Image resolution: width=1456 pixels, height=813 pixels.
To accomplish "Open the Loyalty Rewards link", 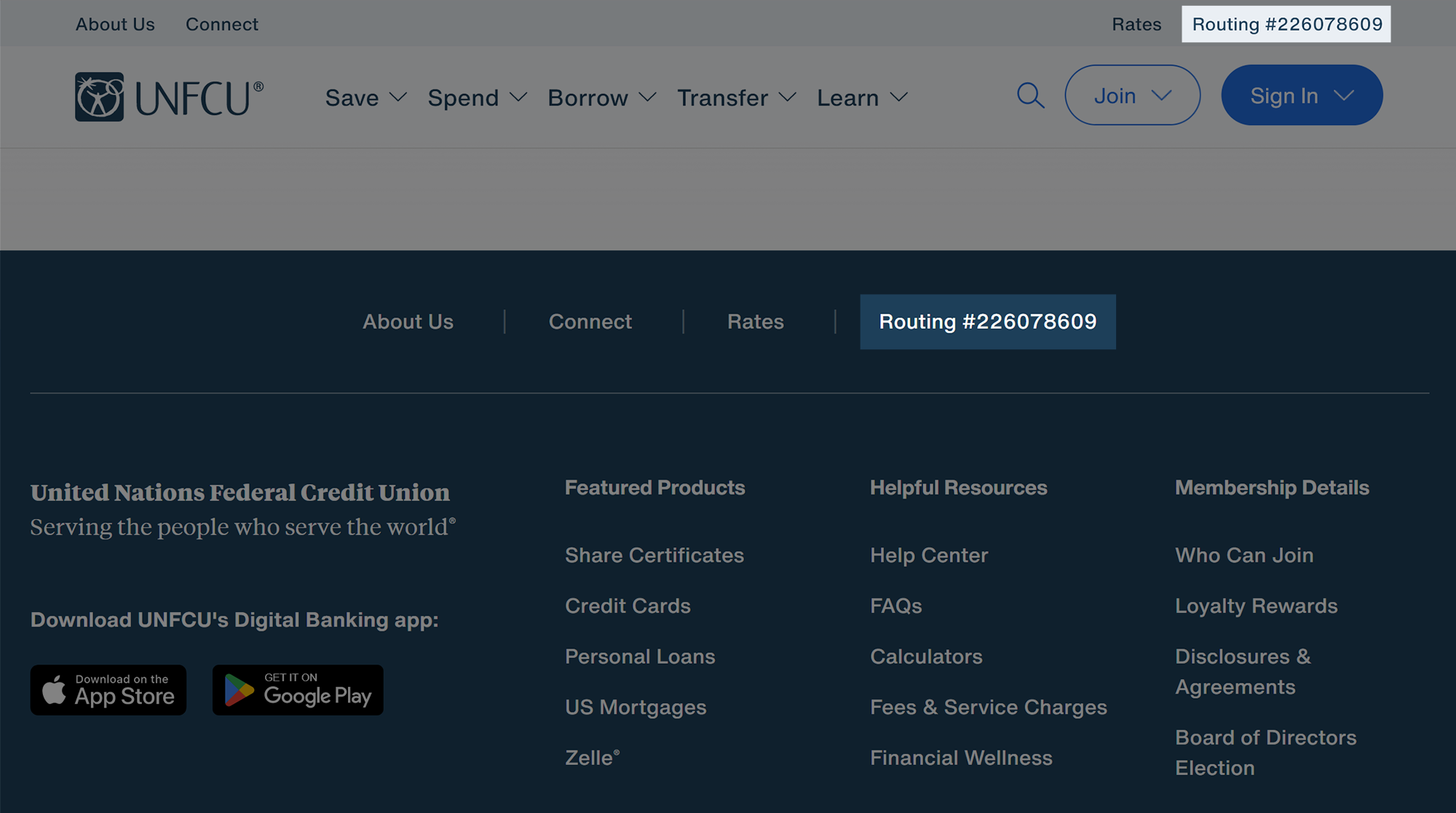I will tap(1257, 606).
